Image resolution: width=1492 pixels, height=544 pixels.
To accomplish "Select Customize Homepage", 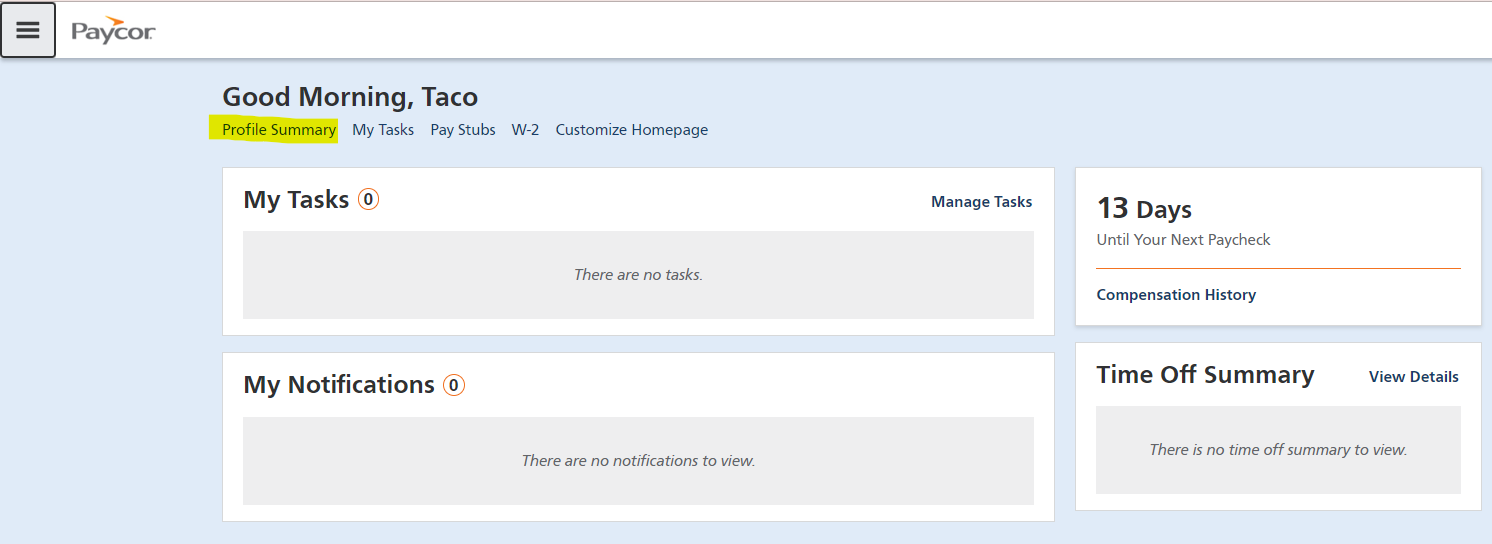I will tap(631, 130).
